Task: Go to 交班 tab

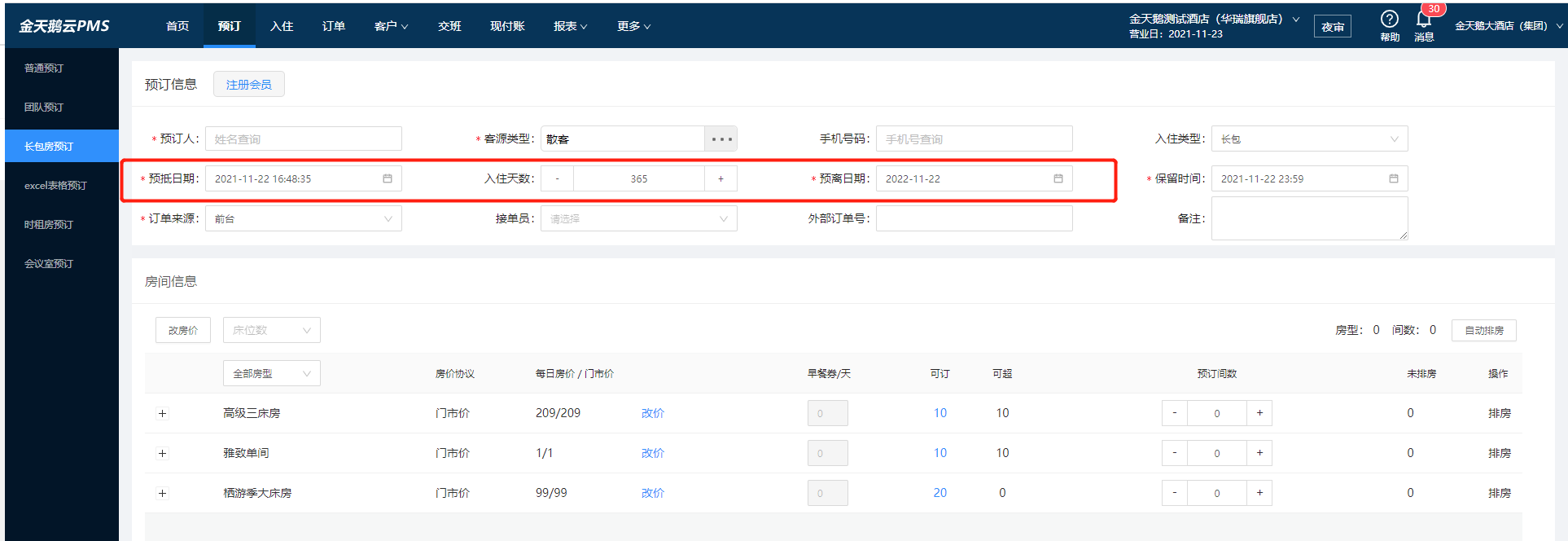Action: click(449, 26)
